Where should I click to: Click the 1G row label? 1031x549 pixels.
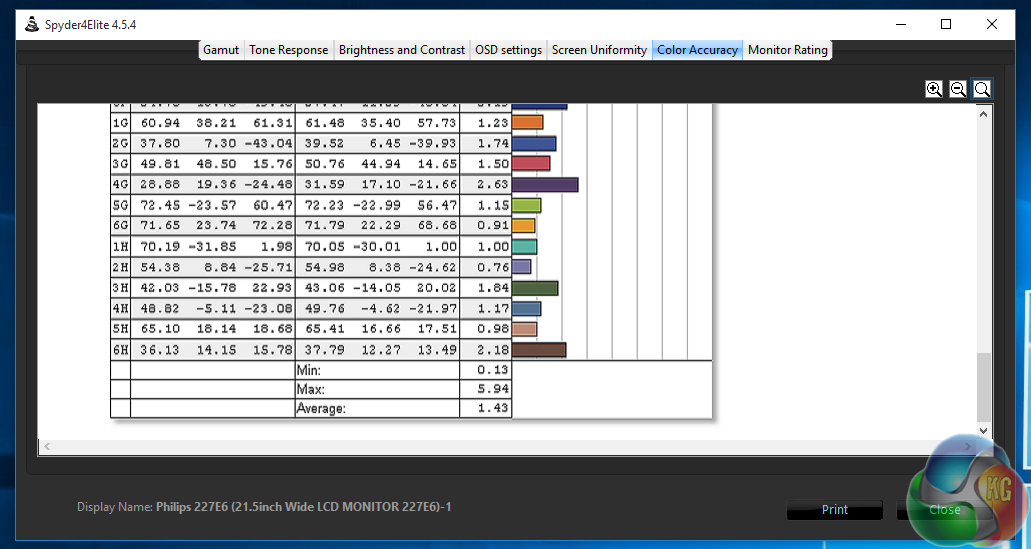click(120, 123)
